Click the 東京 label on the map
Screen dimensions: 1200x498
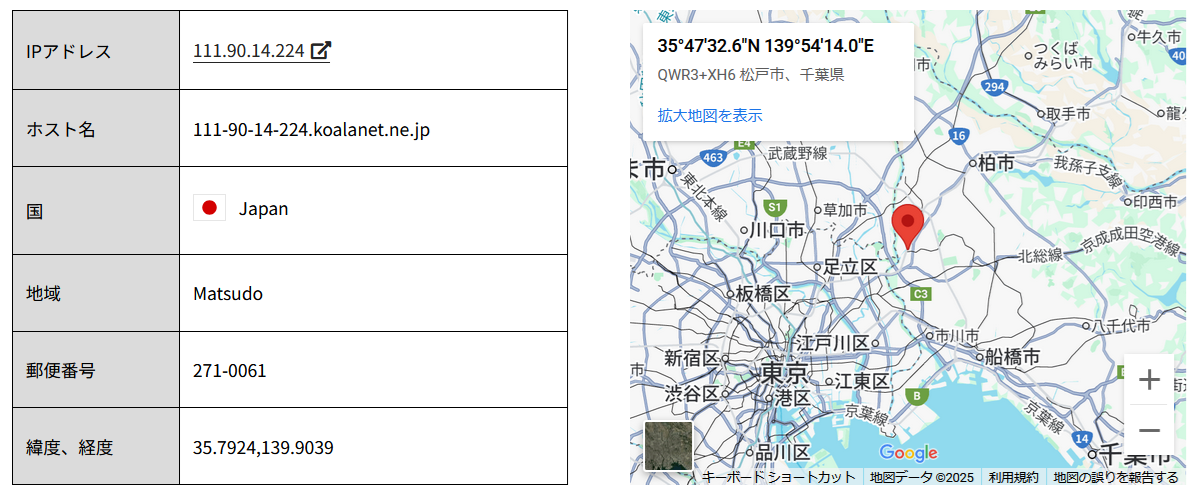click(x=784, y=374)
